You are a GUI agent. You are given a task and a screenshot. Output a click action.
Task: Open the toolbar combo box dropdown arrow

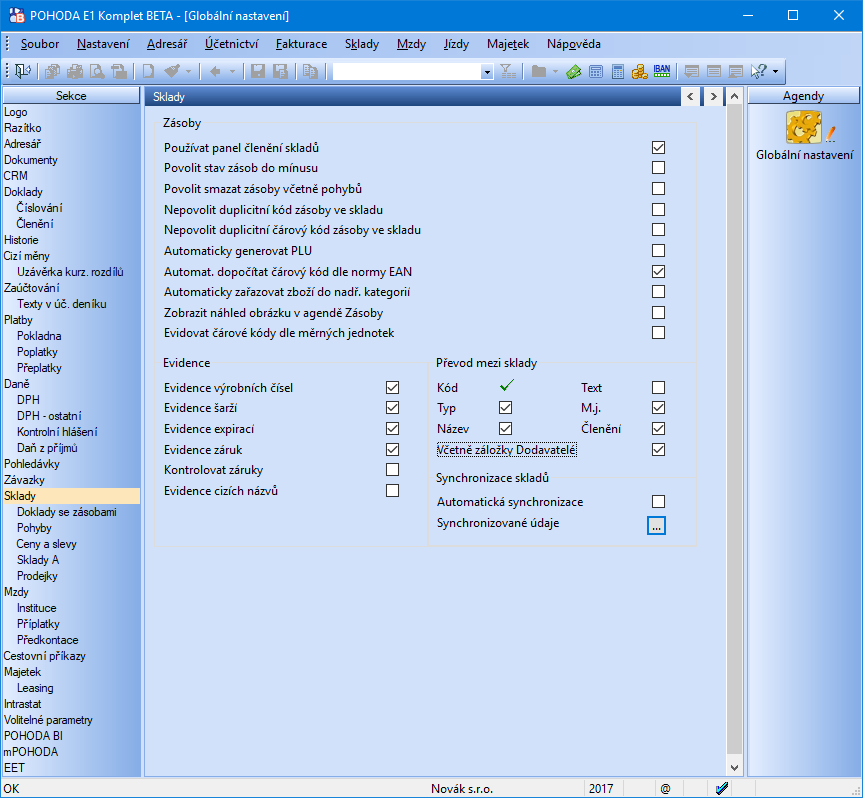click(487, 72)
